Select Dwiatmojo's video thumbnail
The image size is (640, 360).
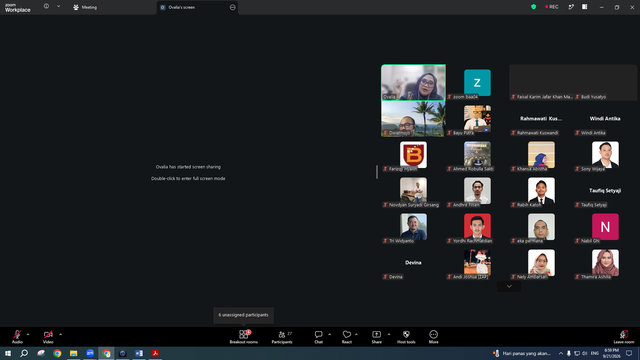(x=413, y=119)
